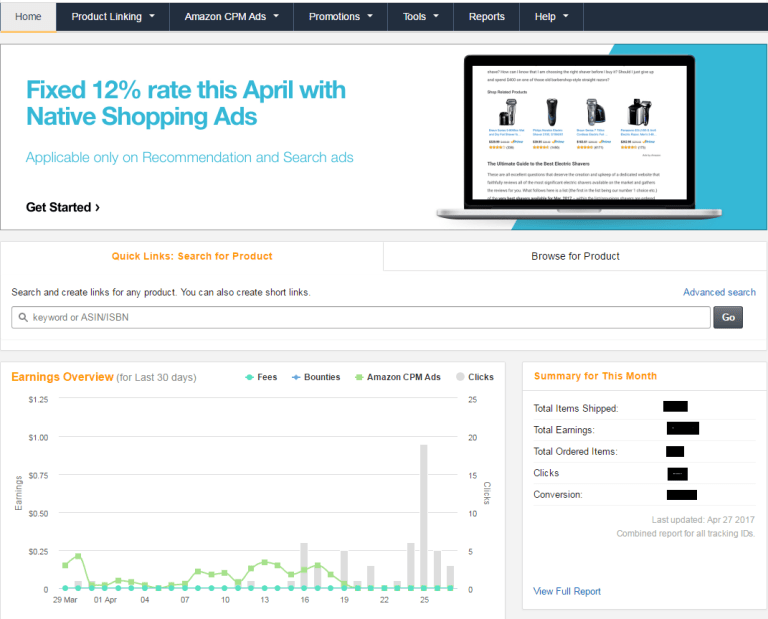768x619 pixels.
Task: Switch to Browse for Product tab
Action: tap(575, 256)
